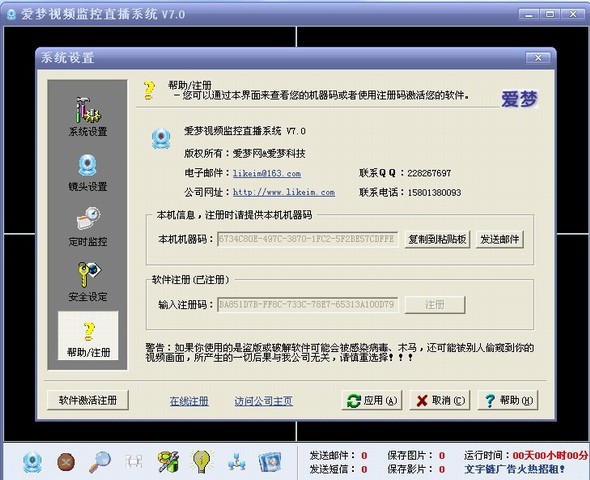Maximize the main application window

click(550, 15)
